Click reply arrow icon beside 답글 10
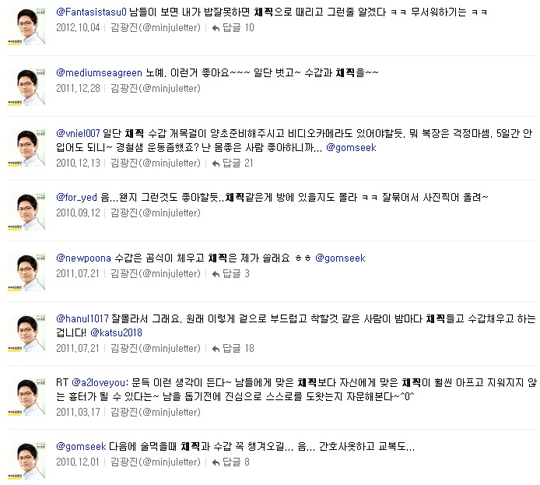Screen dimensions: 540x485 216,28
